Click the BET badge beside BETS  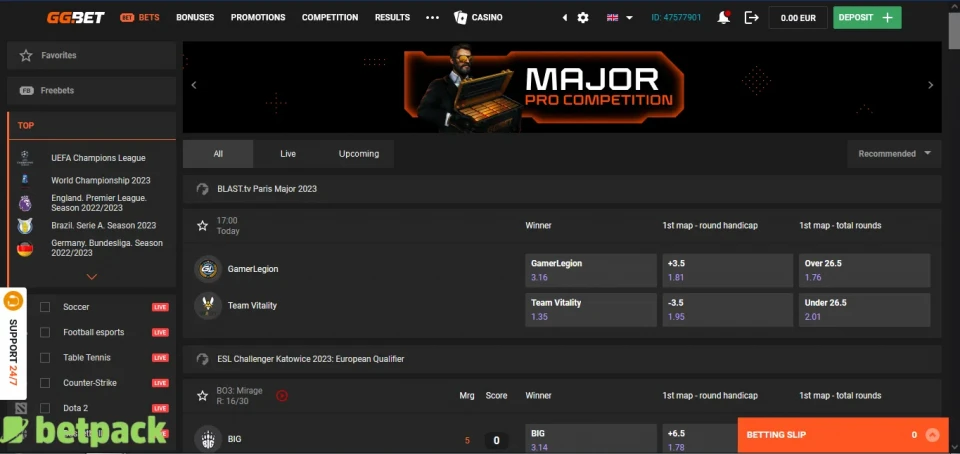127,18
